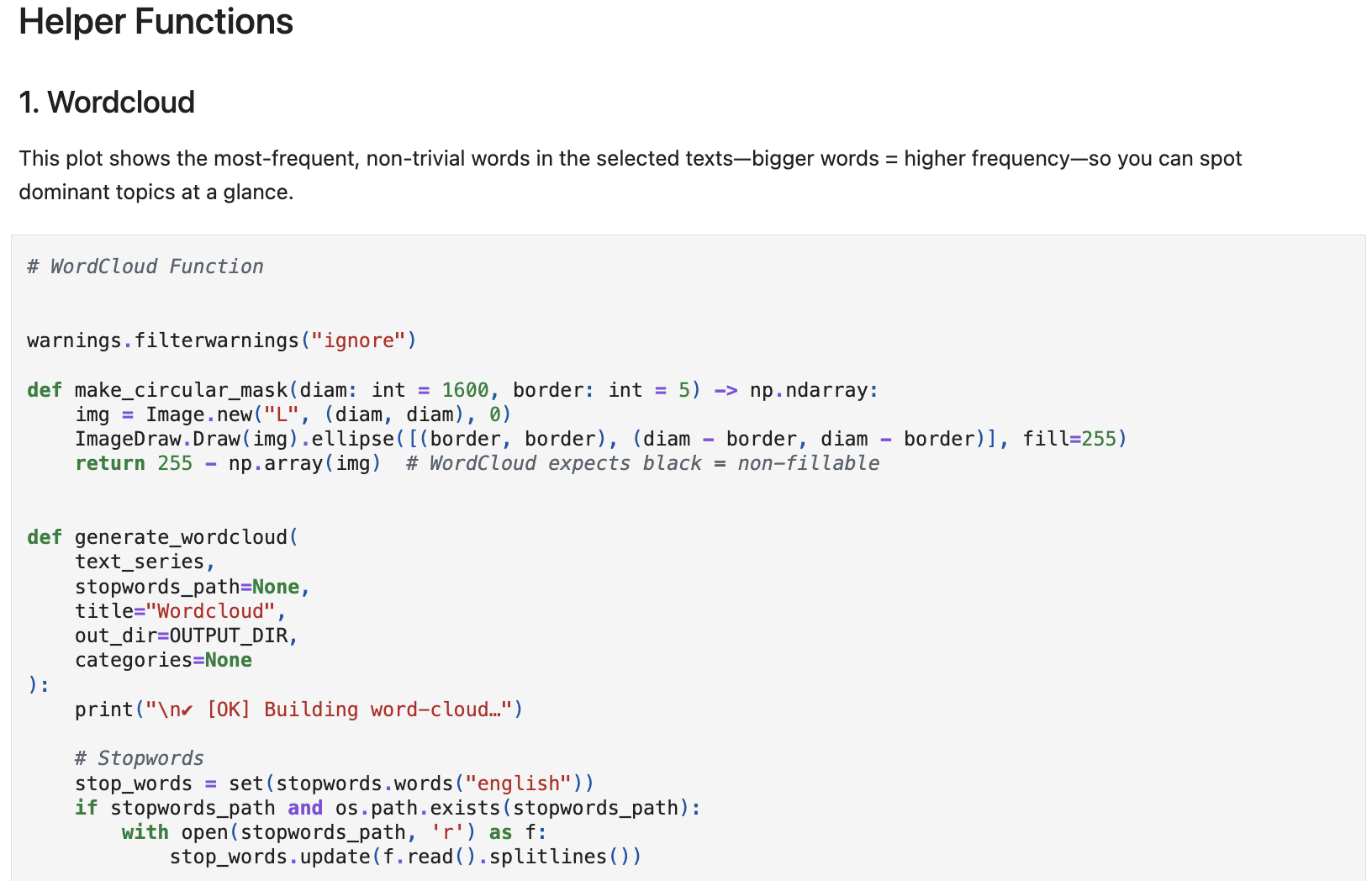Click the ImageDraw.Draw ellipse line
The width and height of the screenshot is (1372, 881).
[599, 439]
